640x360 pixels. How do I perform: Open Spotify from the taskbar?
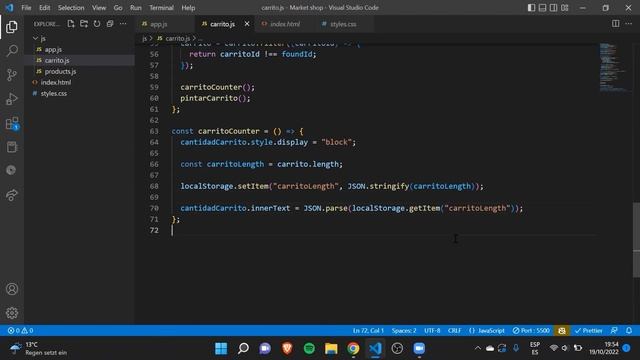[309, 349]
